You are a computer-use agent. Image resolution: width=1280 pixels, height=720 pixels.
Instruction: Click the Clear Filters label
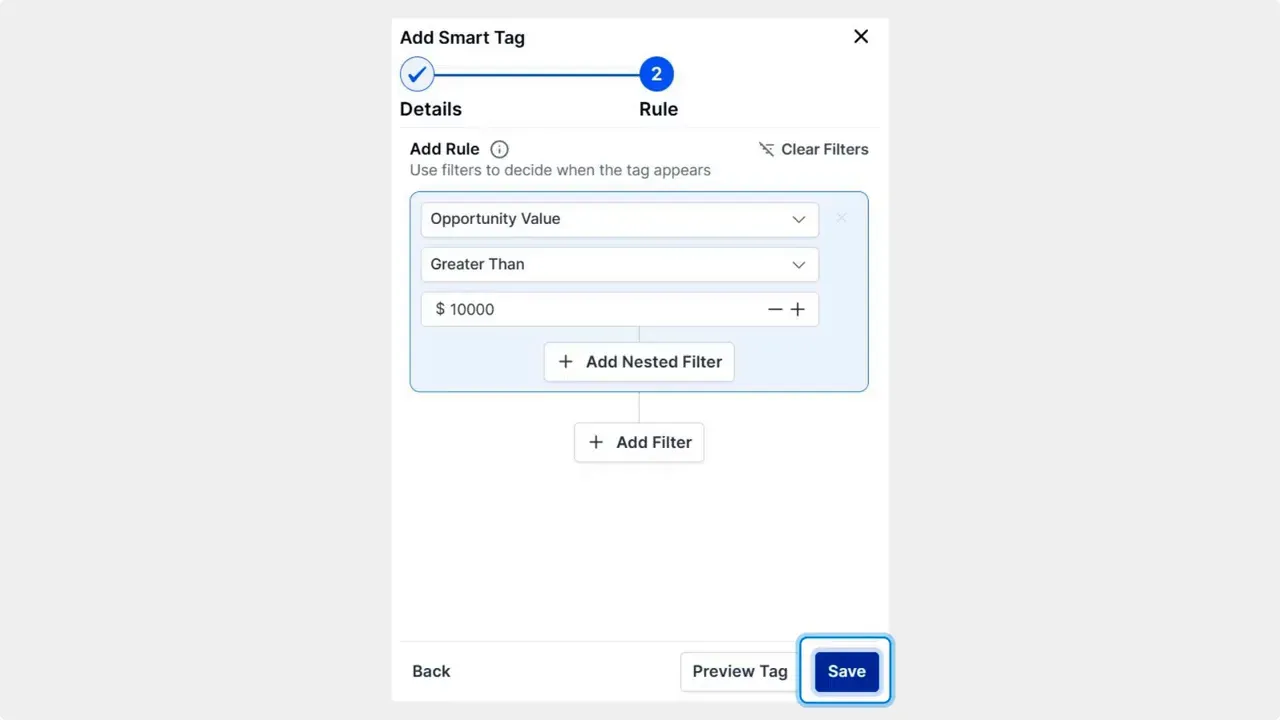(x=825, y=149)
